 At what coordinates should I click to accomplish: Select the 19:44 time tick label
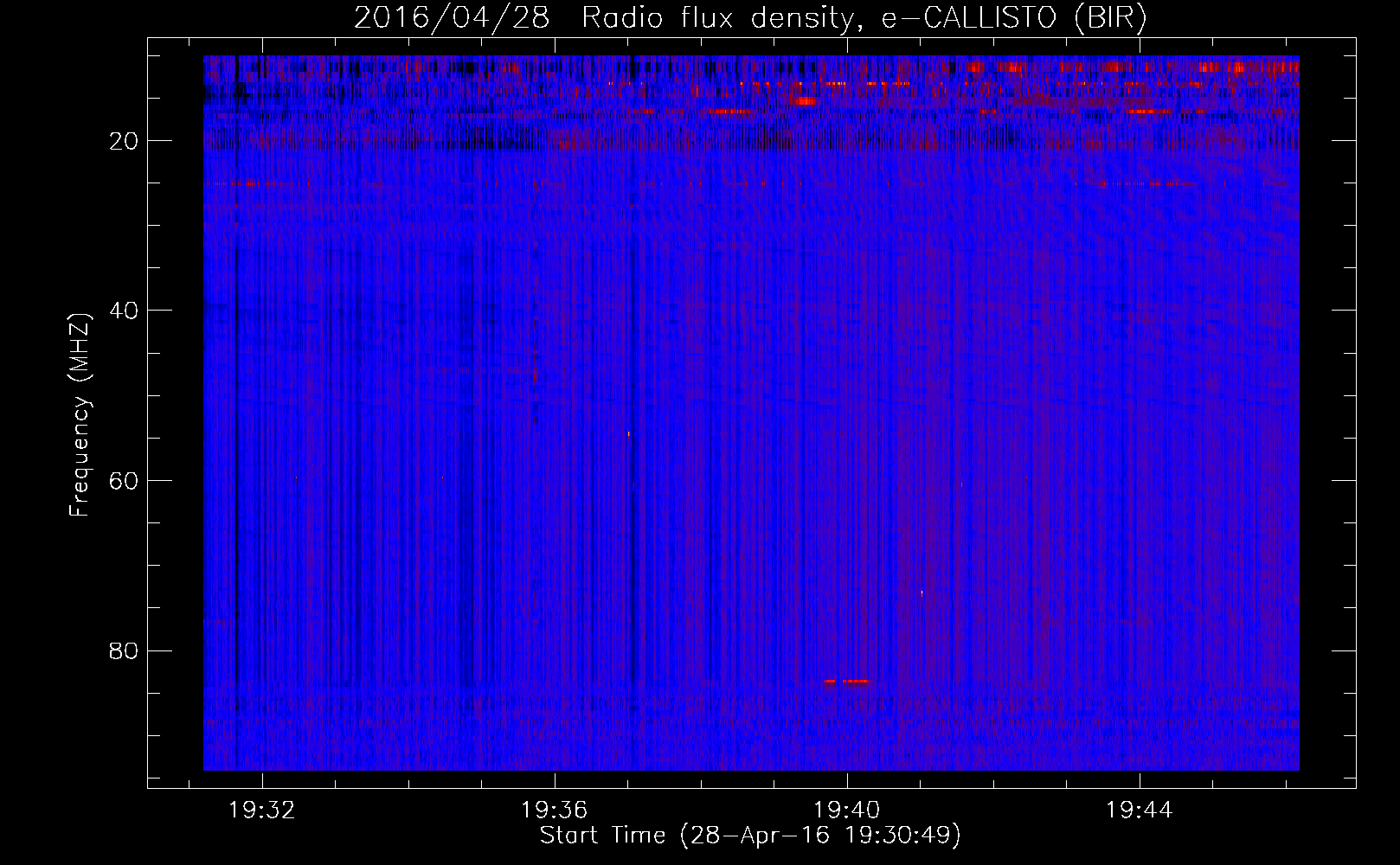coord(1139,811)
